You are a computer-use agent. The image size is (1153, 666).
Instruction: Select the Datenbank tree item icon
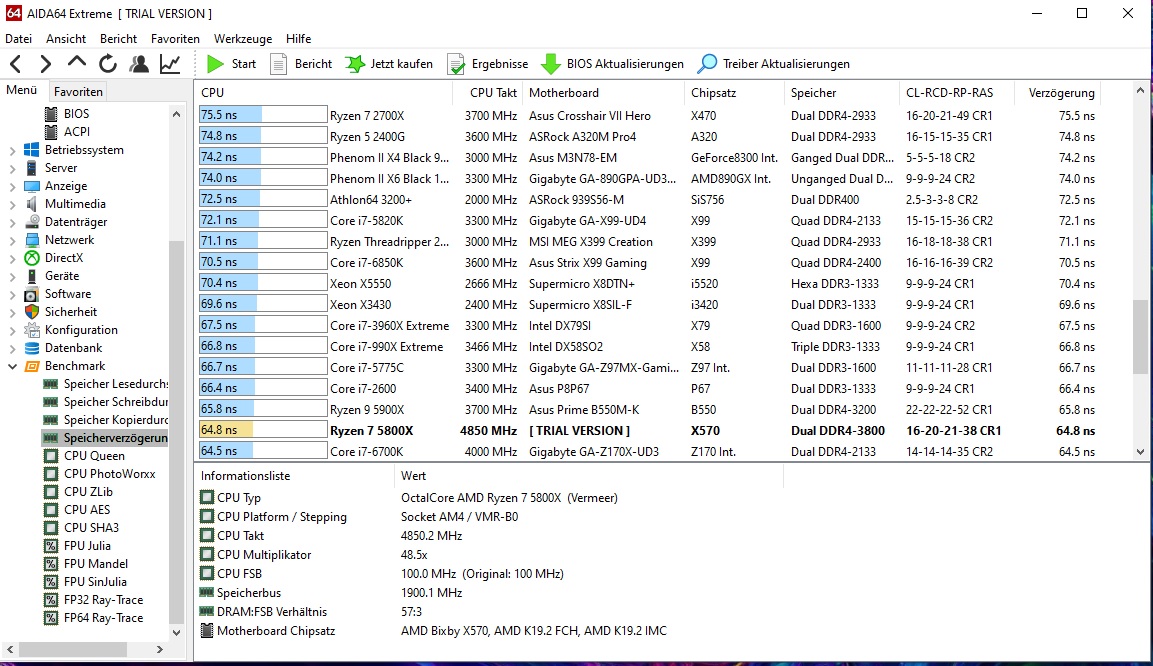pos(32,348)
